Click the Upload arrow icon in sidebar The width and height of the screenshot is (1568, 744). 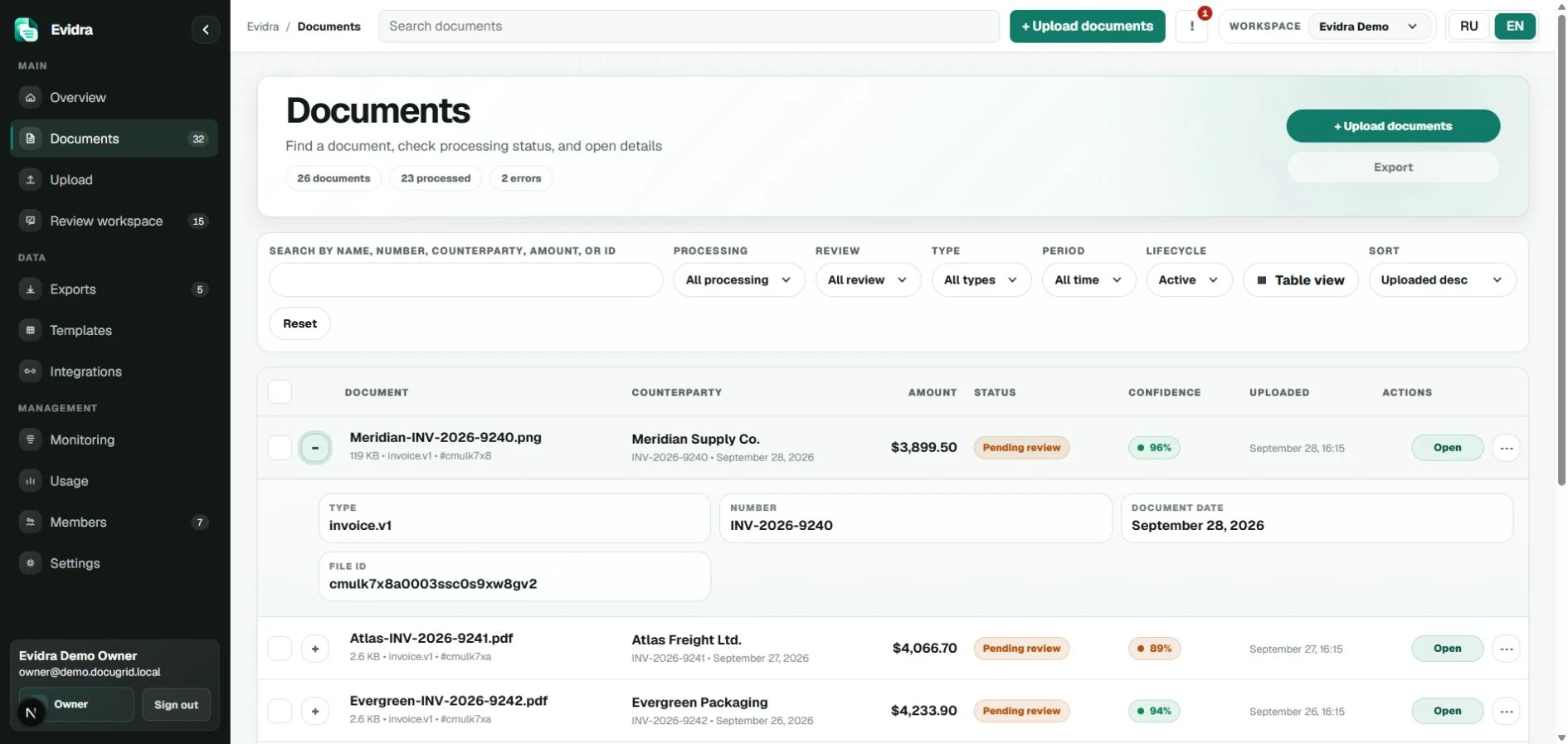pyautogui.click(x=31, y=180)
